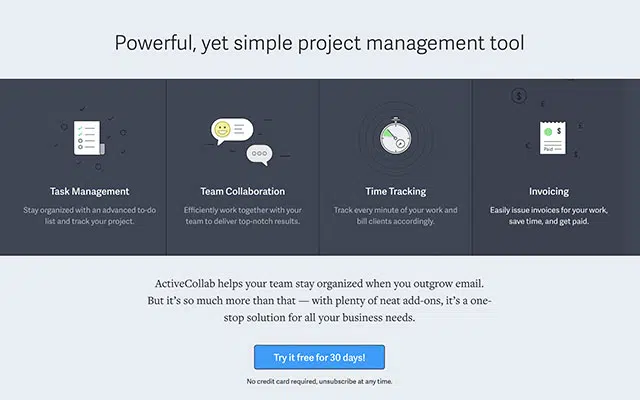Click the 'Efficiently work together' description text
Viewport: 640px width, 400px height.
point(242,215)
